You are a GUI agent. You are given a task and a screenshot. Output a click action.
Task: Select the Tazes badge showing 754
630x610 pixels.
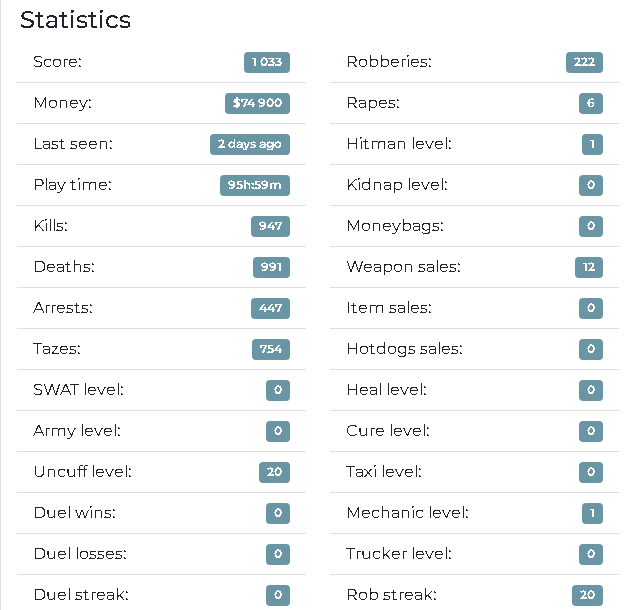click(271, 349)
